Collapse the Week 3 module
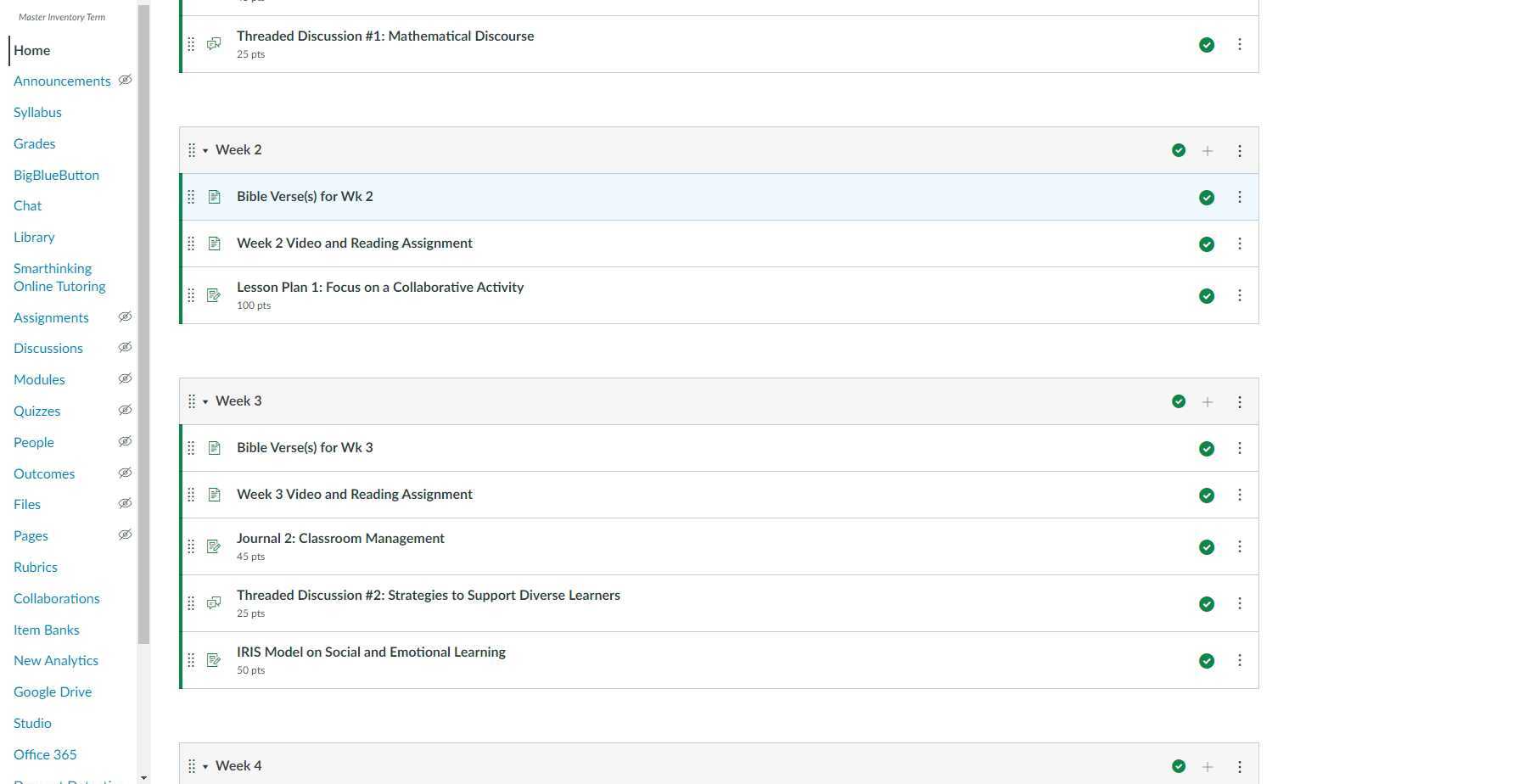This screenshot has height=784, width=1519. (x=205, y=402)
